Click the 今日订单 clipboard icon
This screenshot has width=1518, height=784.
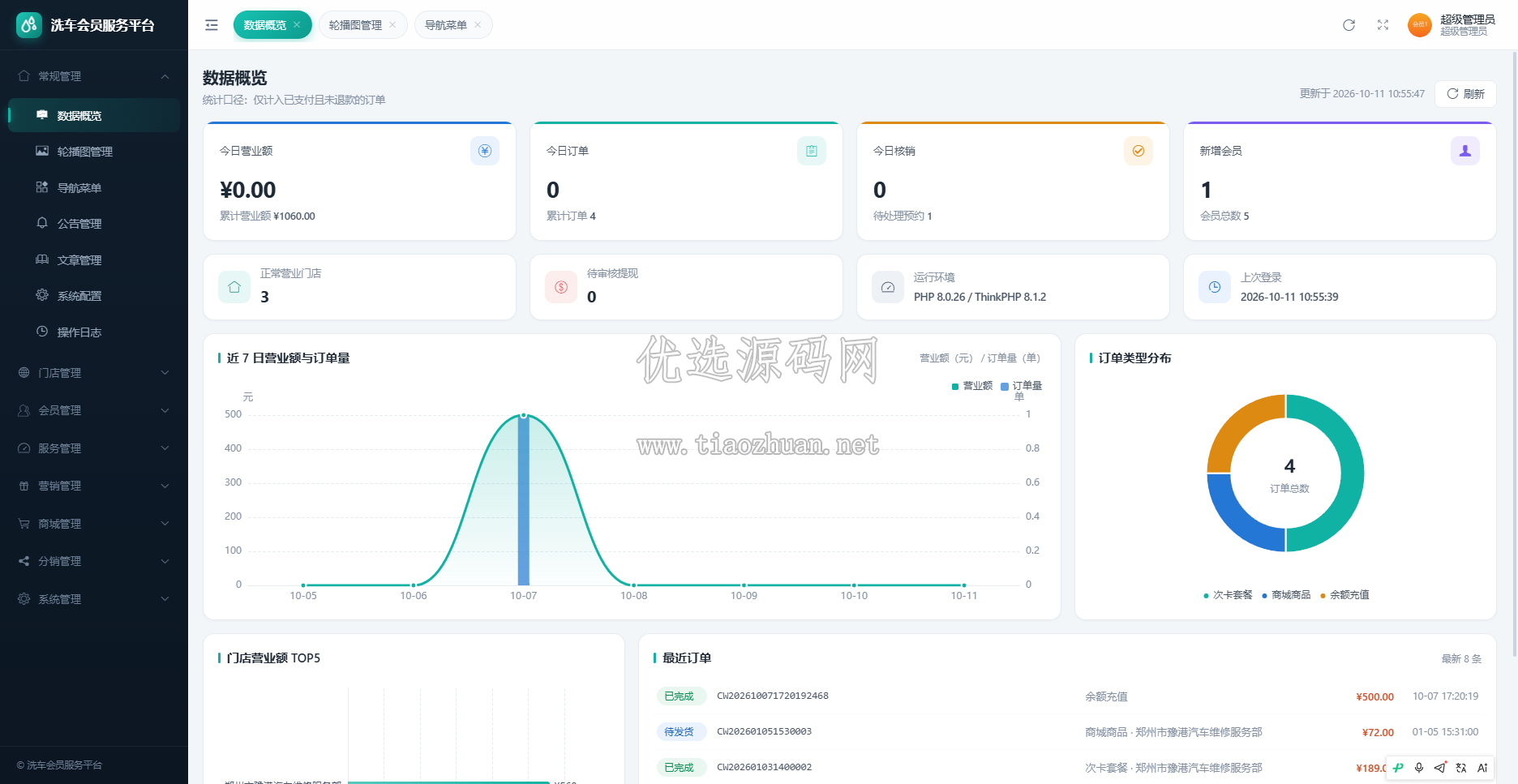click(812, 151)
